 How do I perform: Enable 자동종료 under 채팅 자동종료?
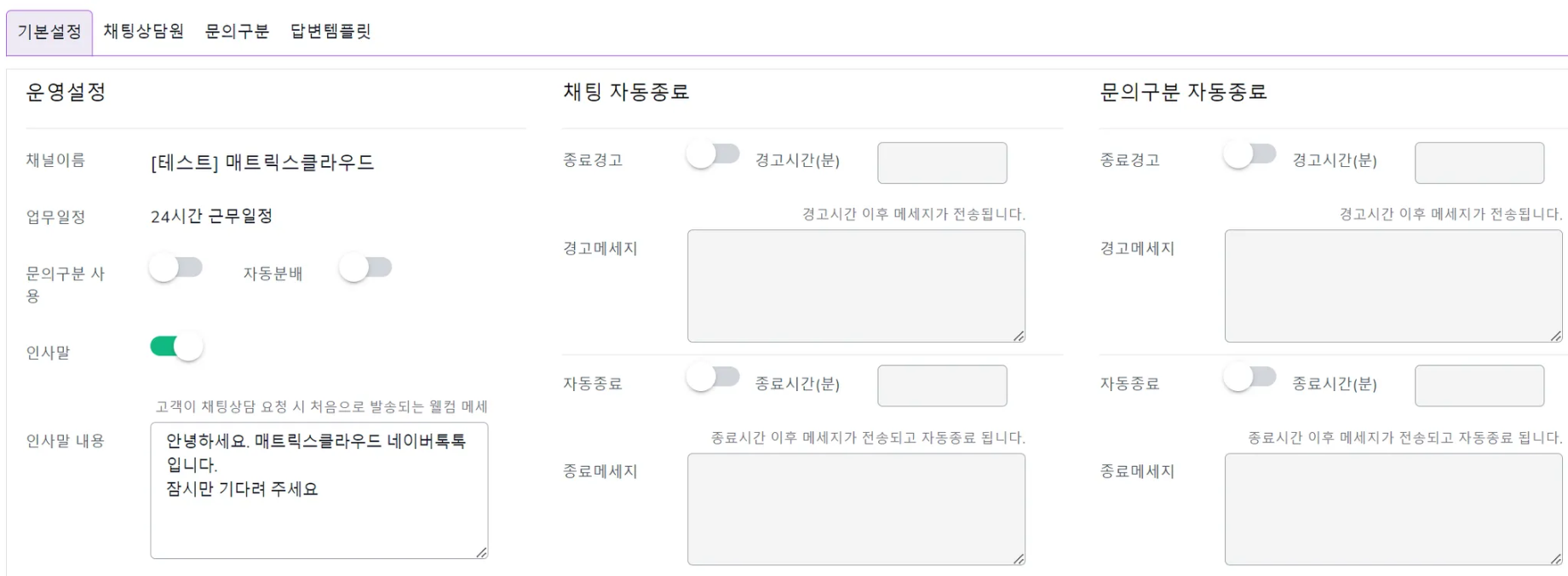coord(713,377)
